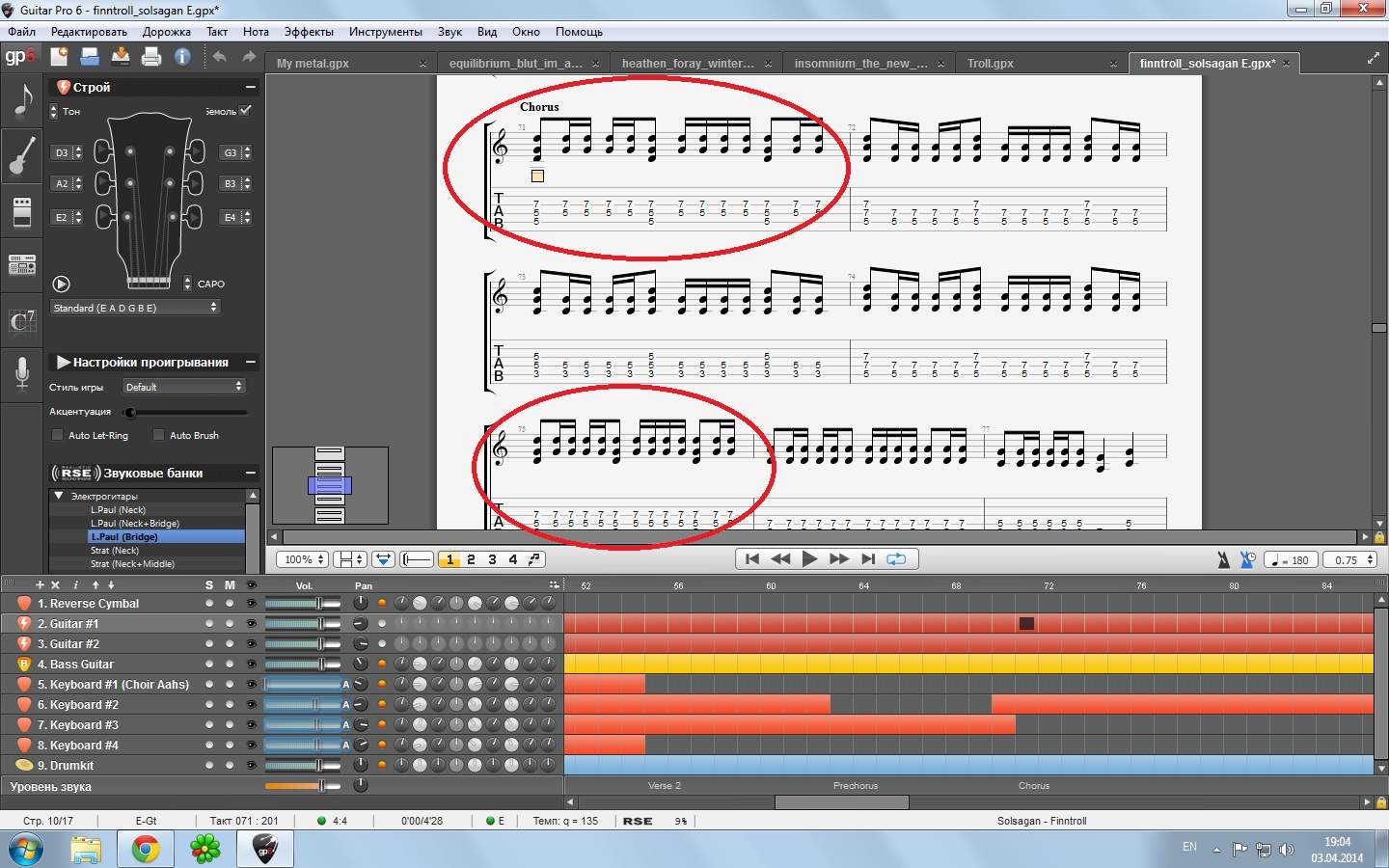Screen dimensions: 1389x868
Task: Click the Print icon in toolbar
Action: tap(151, 57)
